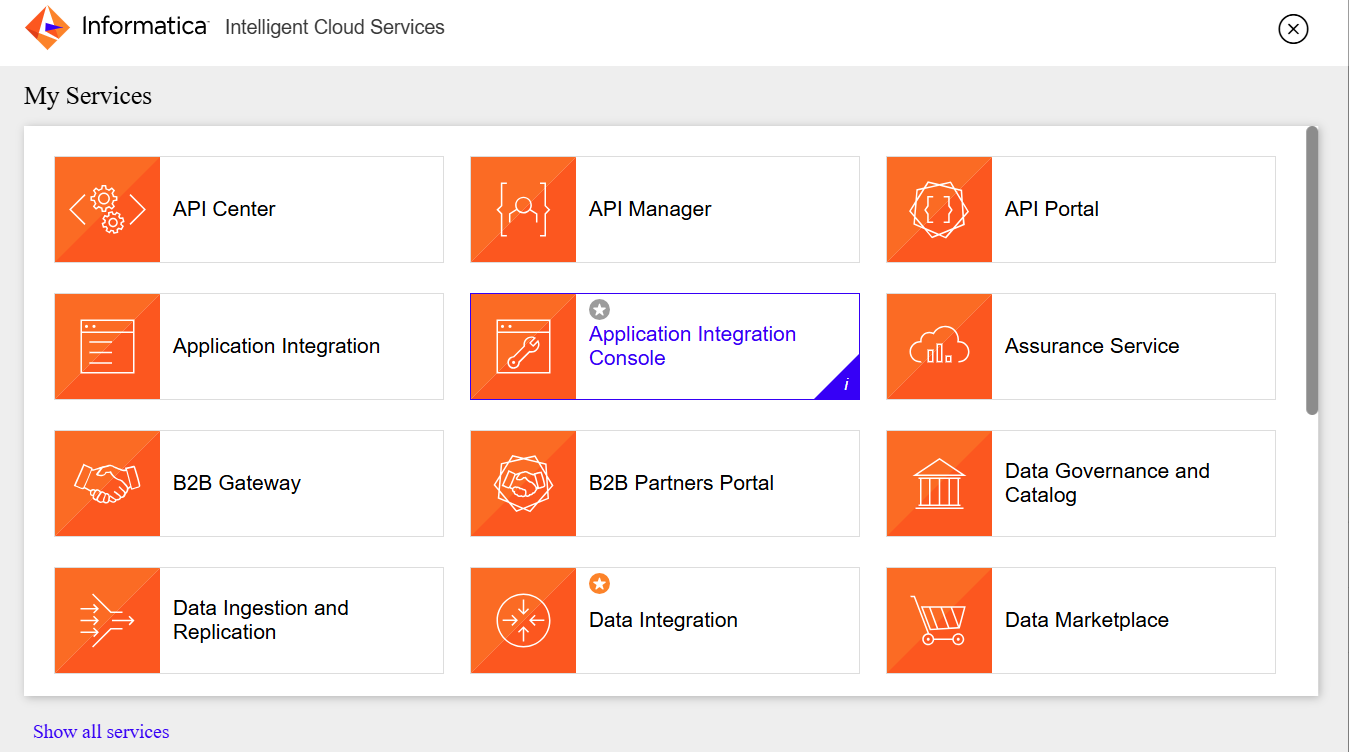
Task: Click the Assurance Service cloud chart icon
Action: pos(939,346)
